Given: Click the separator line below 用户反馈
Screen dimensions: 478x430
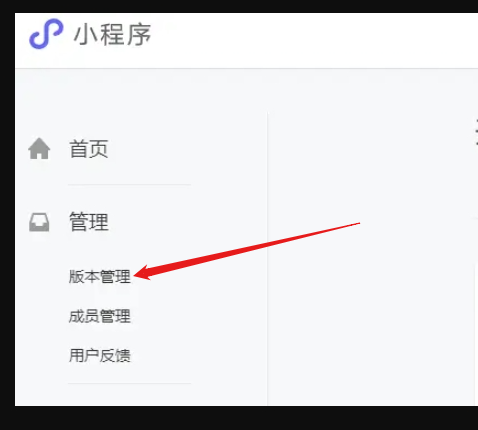Looking at the screenshot, I should tap(130, 383).
